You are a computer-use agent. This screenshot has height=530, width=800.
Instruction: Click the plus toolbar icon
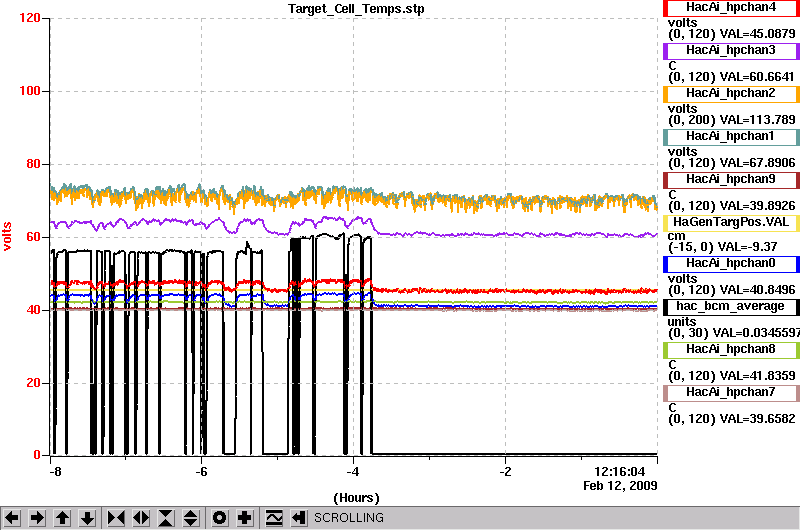click(245, 518)
